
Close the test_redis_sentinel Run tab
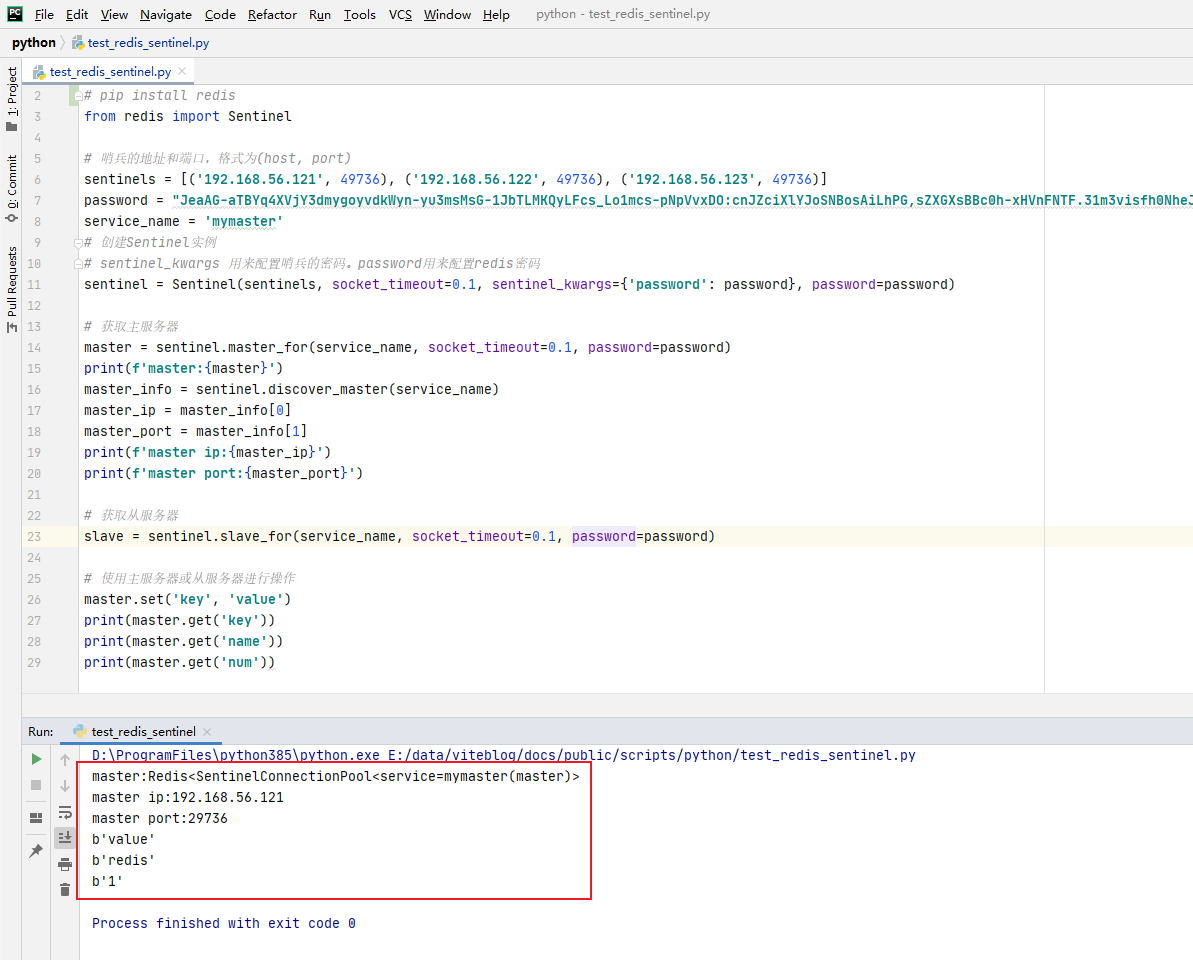(207, 732)
